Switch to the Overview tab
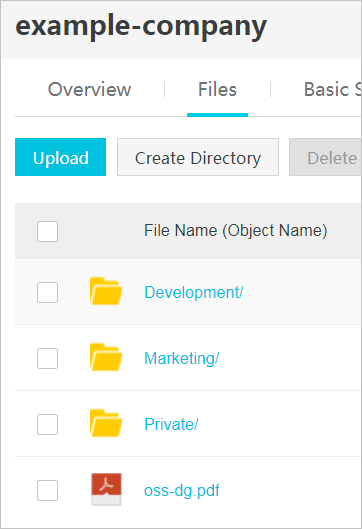The height and width of the screenshot is (529, 362). click(x=89, y=89)
